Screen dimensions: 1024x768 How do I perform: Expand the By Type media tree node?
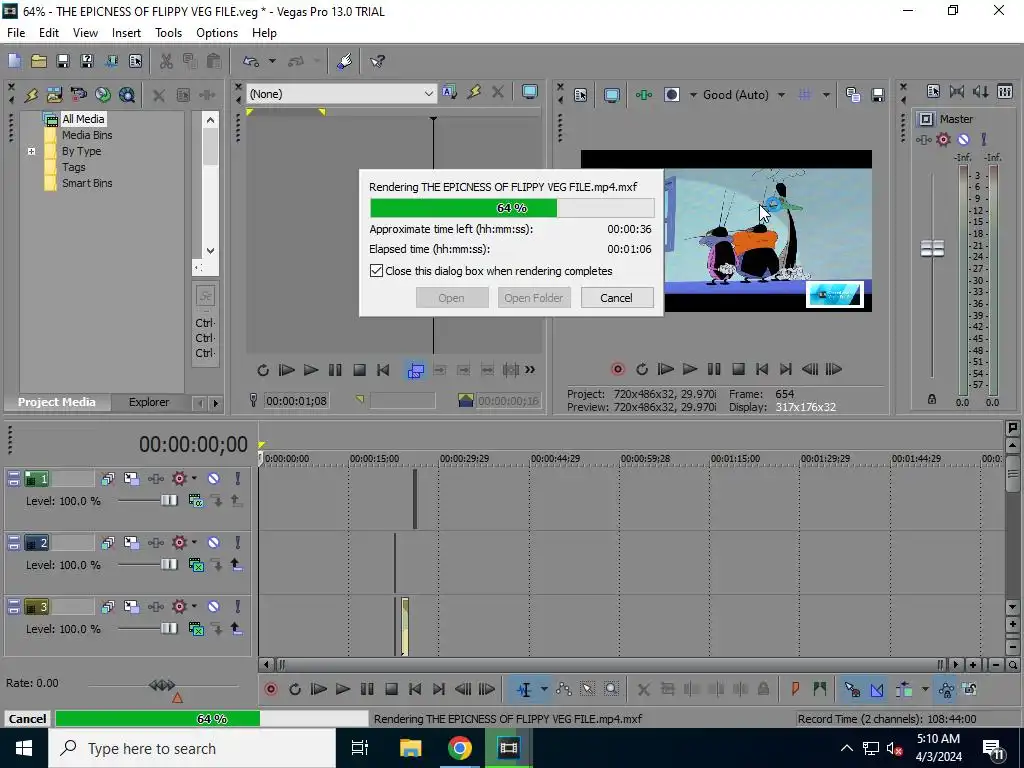tap(31, 151)
